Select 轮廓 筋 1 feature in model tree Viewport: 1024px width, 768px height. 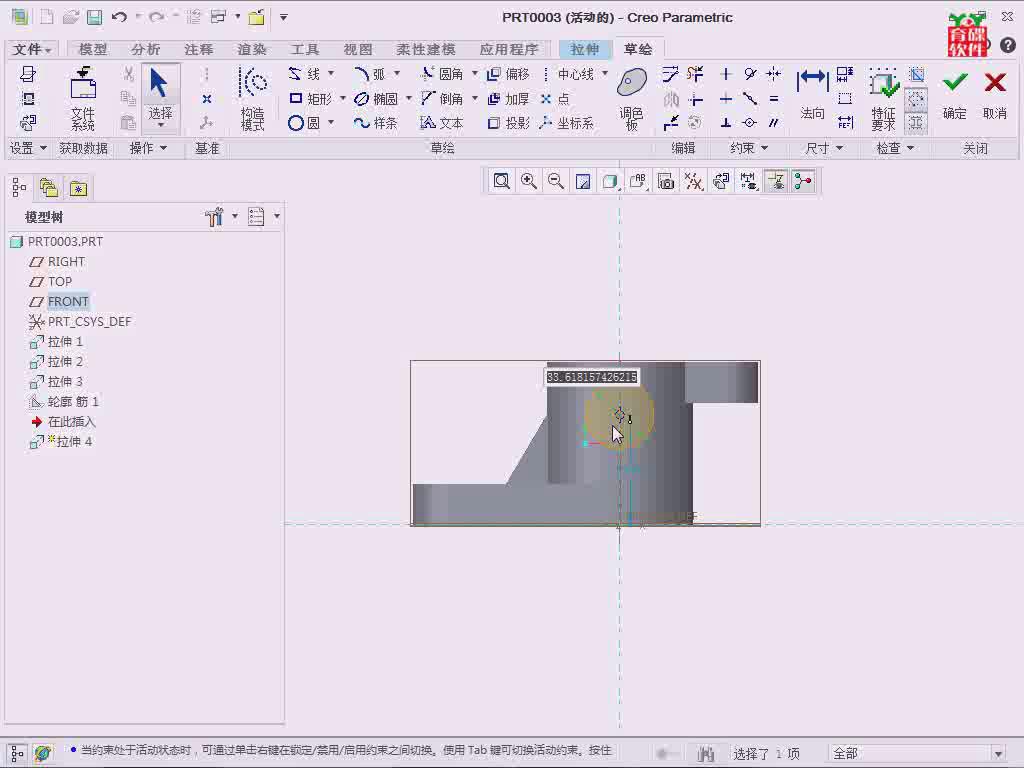coord(64,402)
